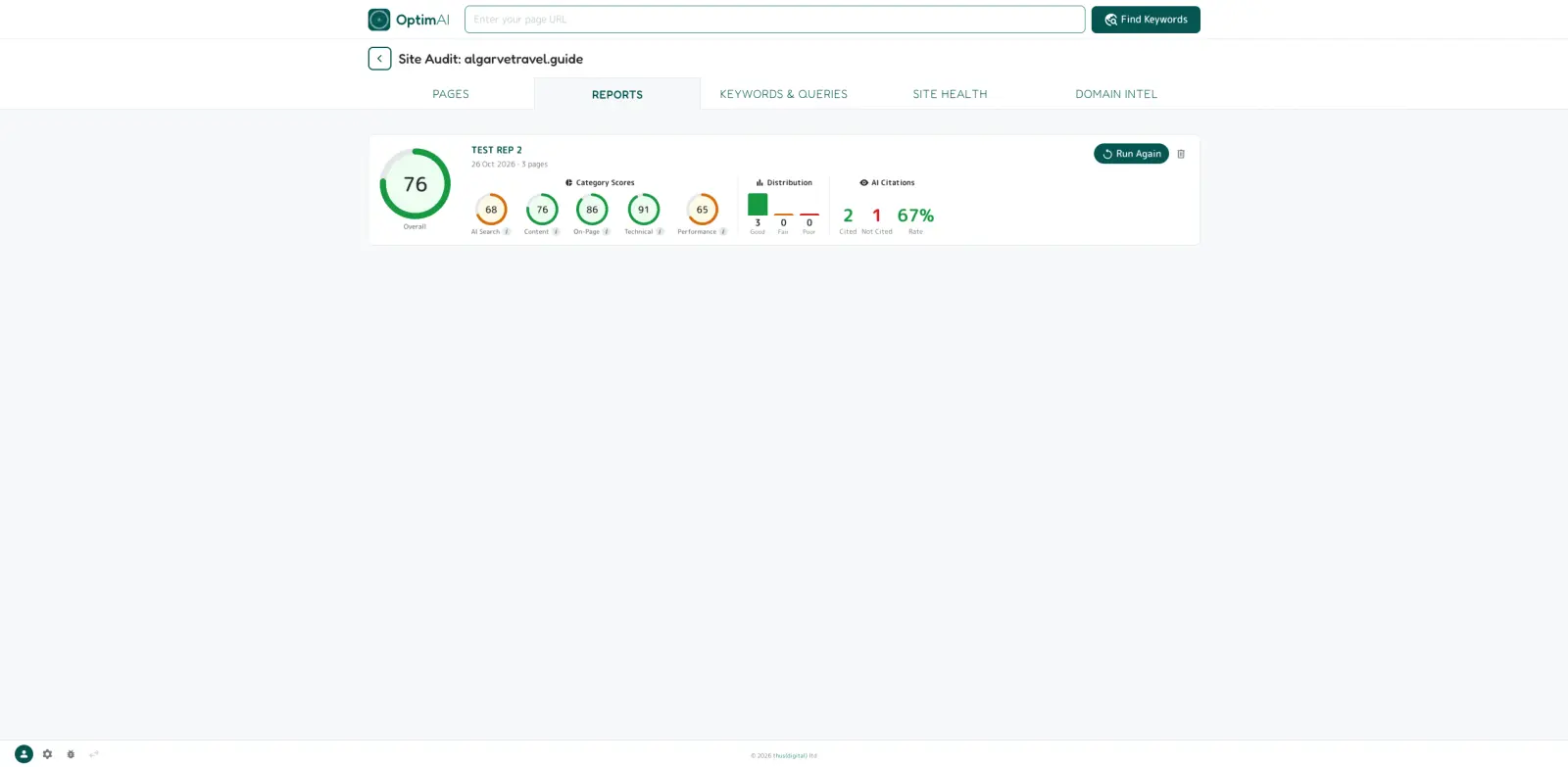
Task: Click the 'Site Audit: algarvetravel.guide' heading
Action: pos(490,59)
